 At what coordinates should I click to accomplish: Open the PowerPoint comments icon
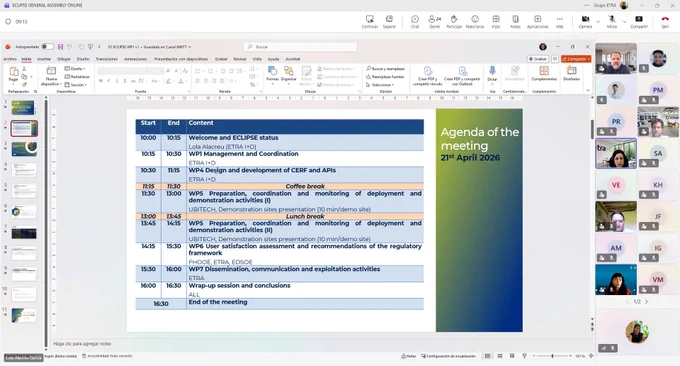coord(554,59)
